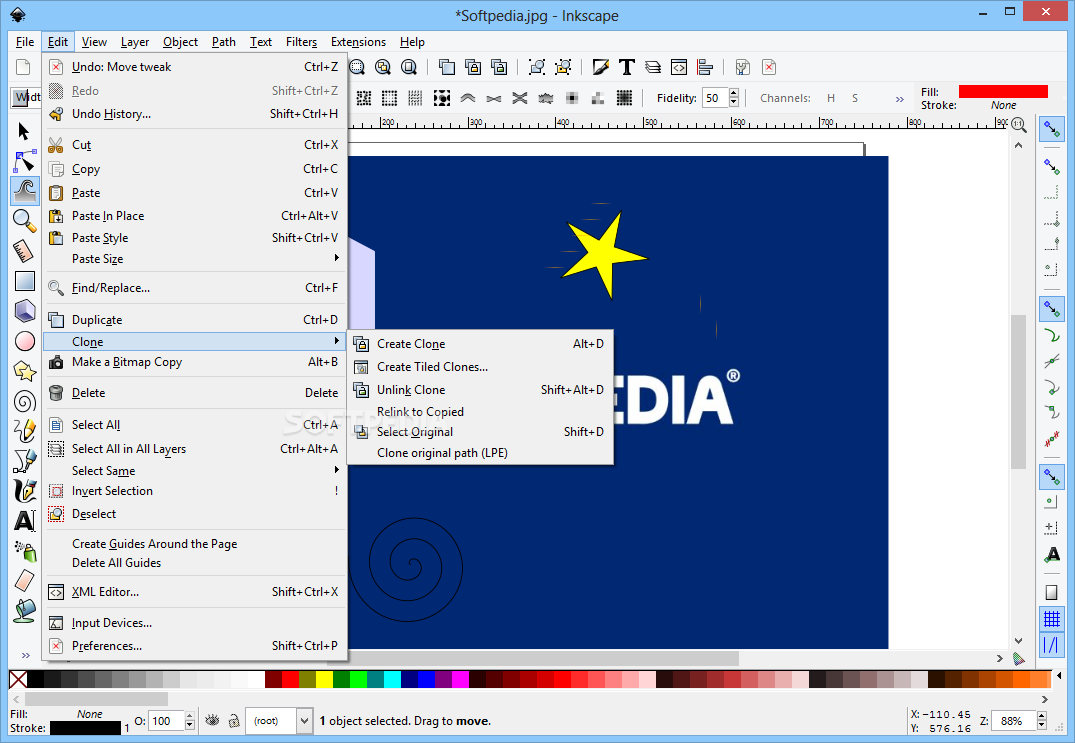Toggle layer visibility eye icon
Image resolution: width=1075 pixels, height=743 pixels.
click(213, 720)
